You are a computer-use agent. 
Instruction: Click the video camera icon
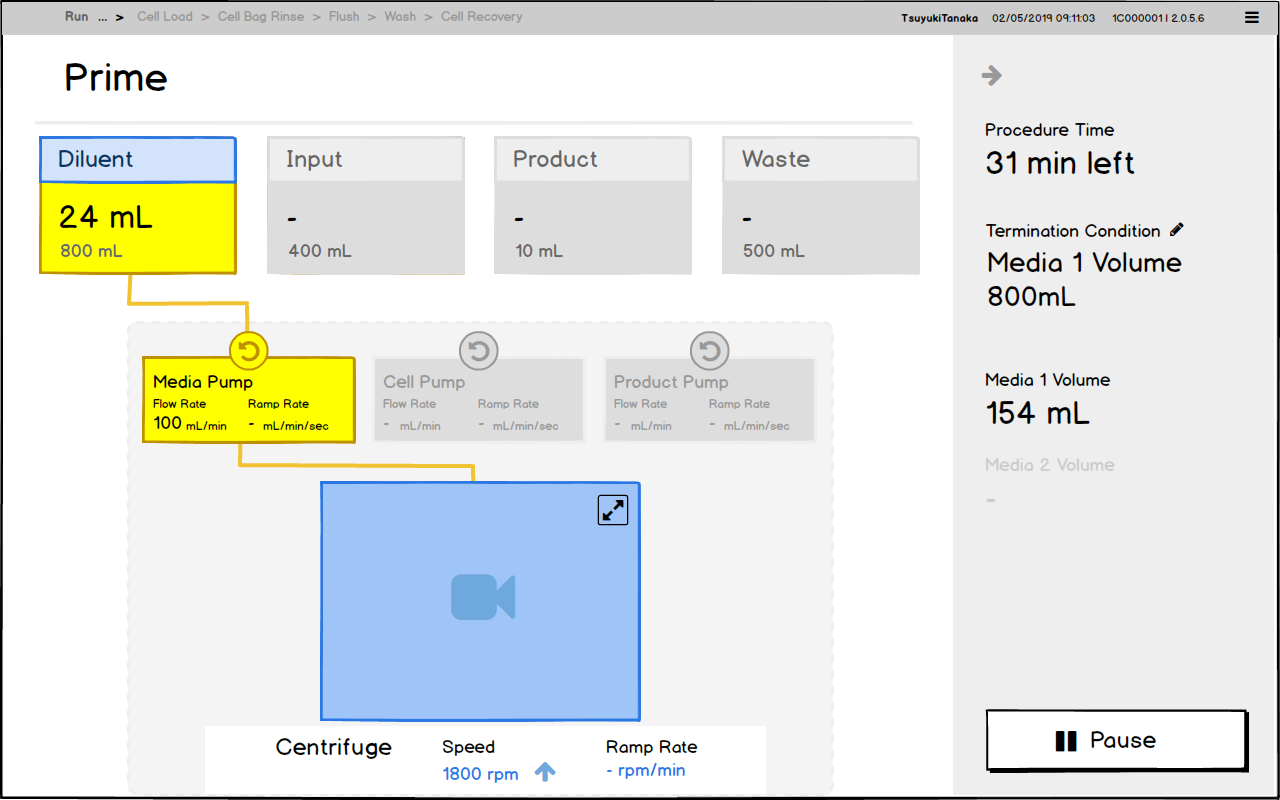tap(483, 597)
